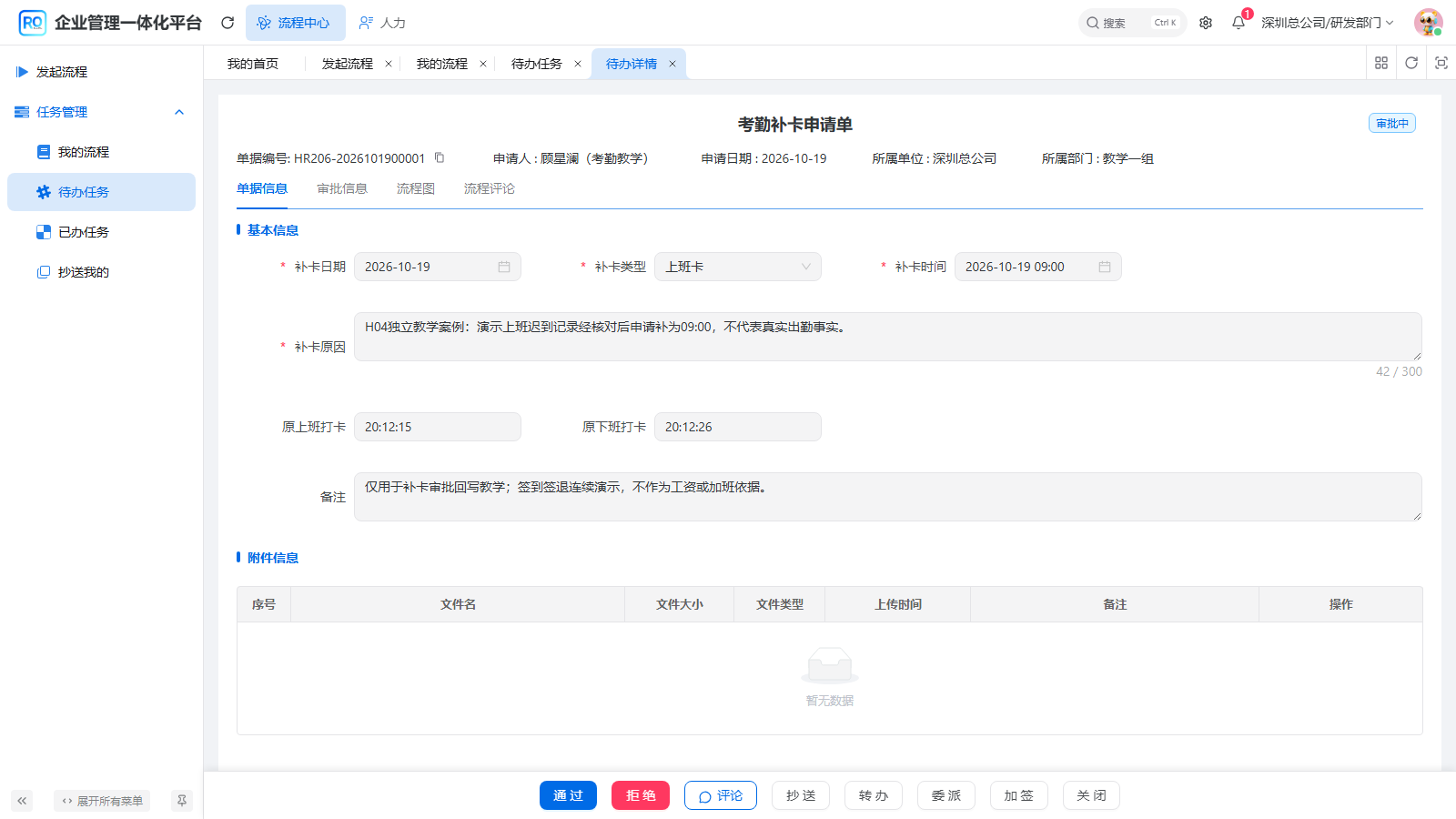Viewport: 1456px width, 819px height.
Task: Copy the document number HR206-2026101900001
Action: [440, 157]
